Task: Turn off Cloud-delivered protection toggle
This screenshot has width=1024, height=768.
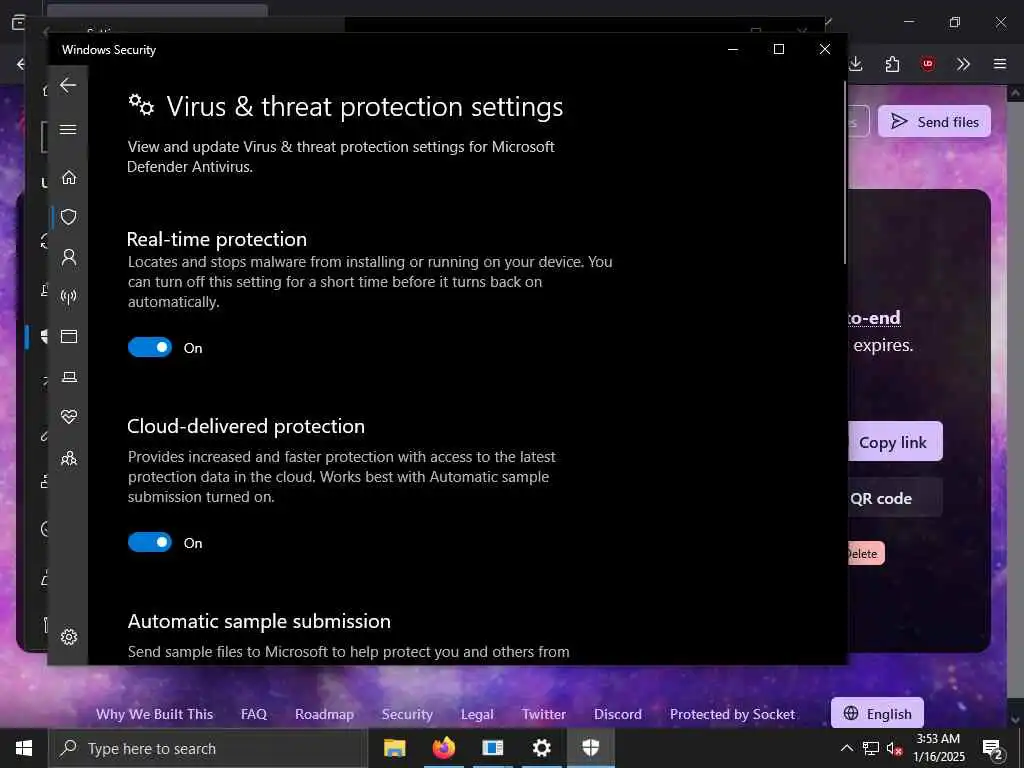Action: point(150,542)
